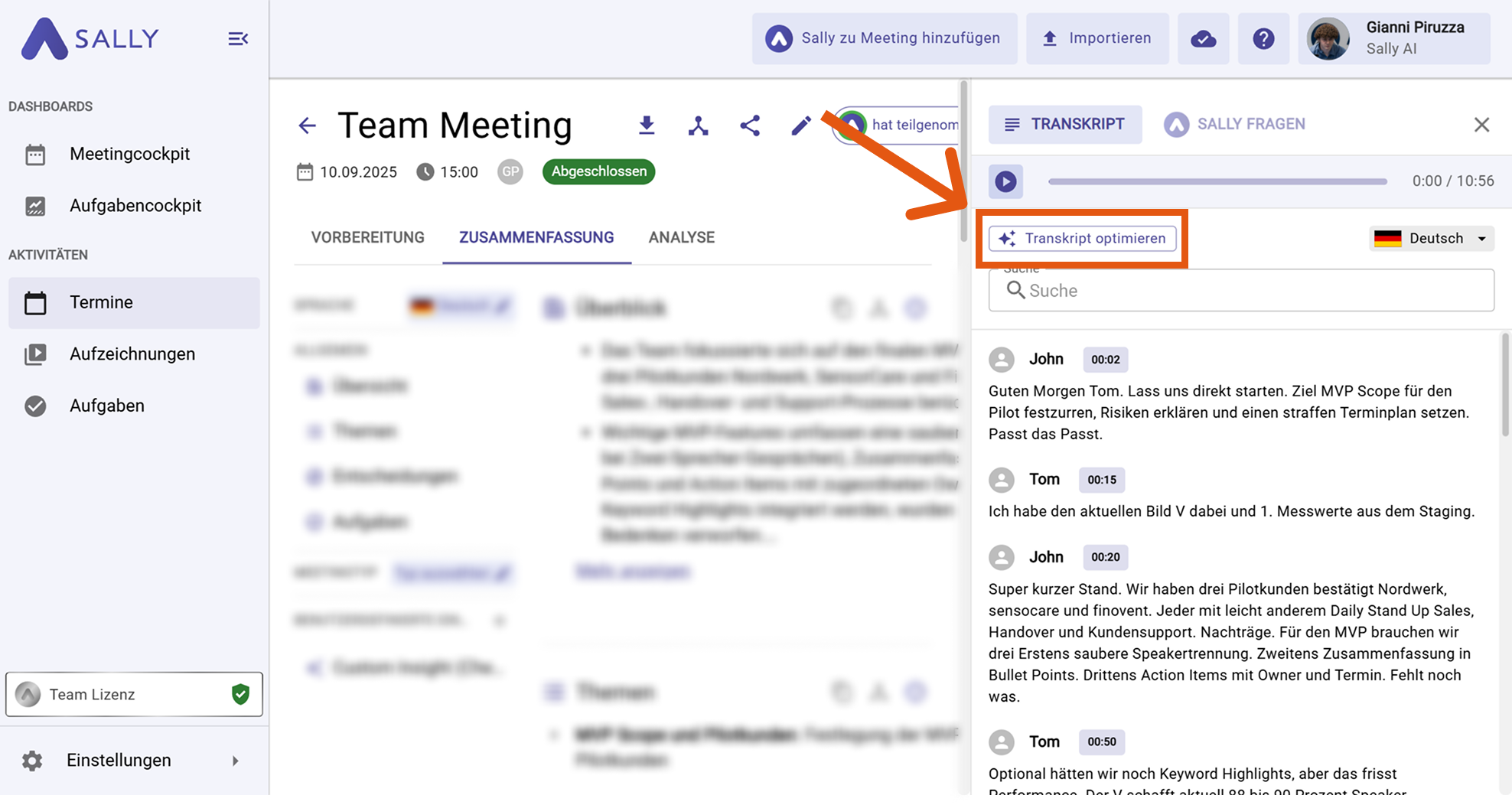
Task: Expand the Einstellungen submenu
Action: 235,761
